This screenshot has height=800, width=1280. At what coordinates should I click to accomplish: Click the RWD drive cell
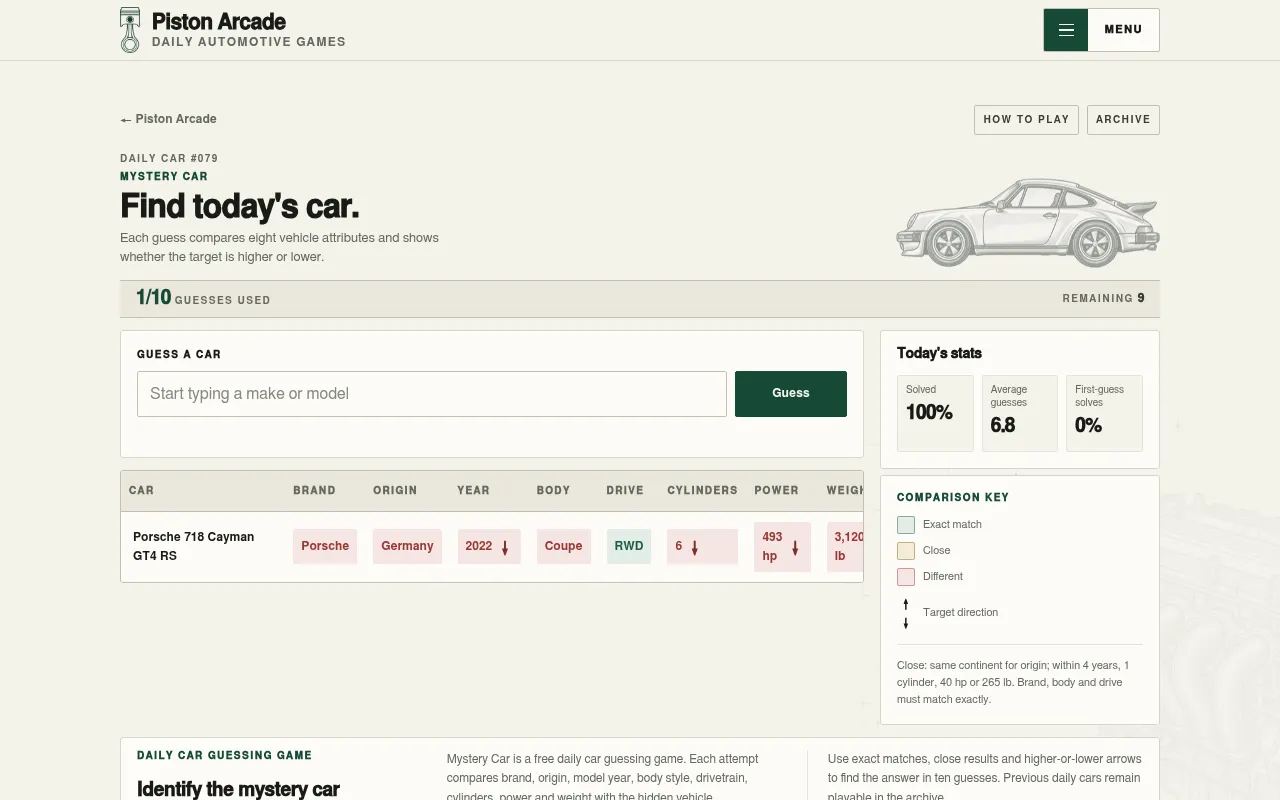click(x=629, y=546)
